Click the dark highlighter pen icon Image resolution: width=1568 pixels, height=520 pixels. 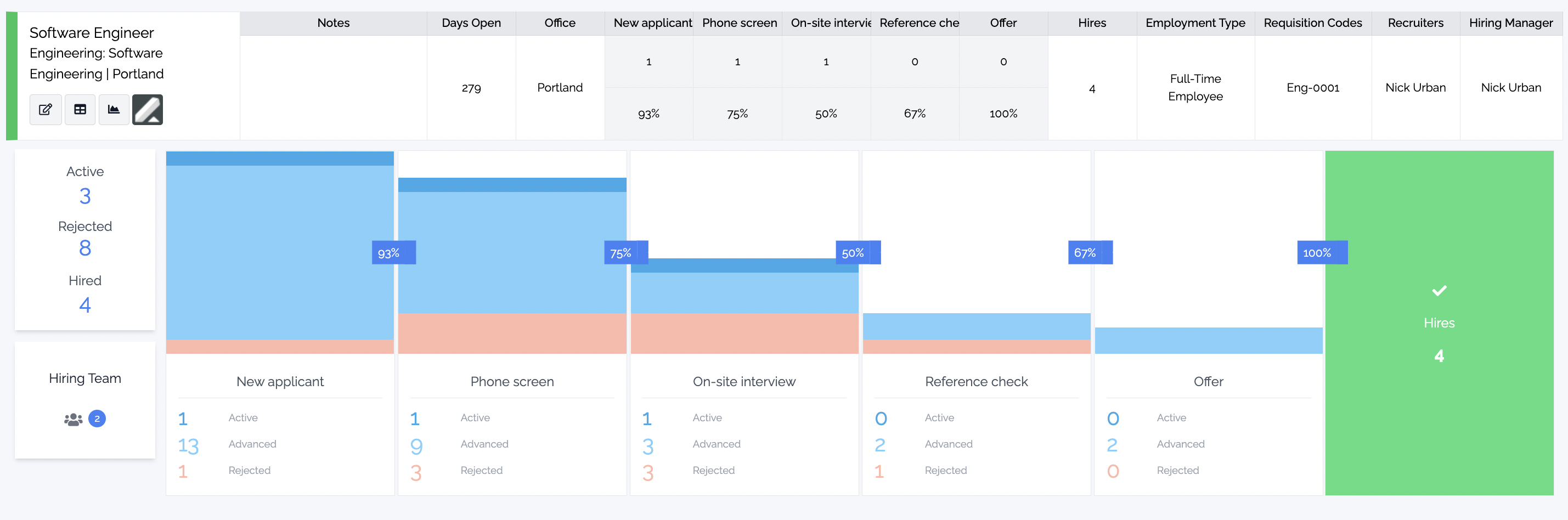[147, 110]
